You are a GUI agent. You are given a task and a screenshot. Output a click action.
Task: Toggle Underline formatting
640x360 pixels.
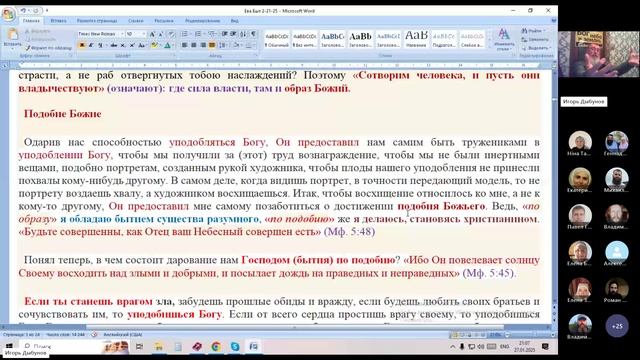pos(100,45)
